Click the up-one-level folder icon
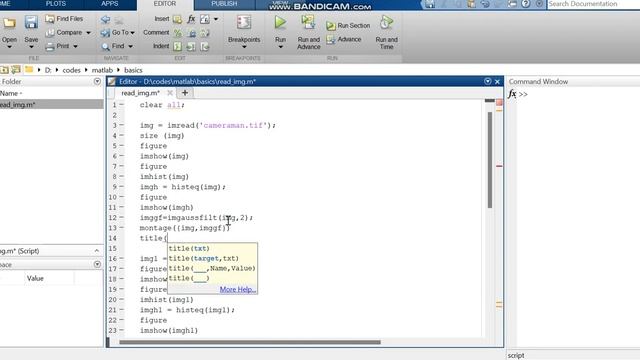 [4, 70]
